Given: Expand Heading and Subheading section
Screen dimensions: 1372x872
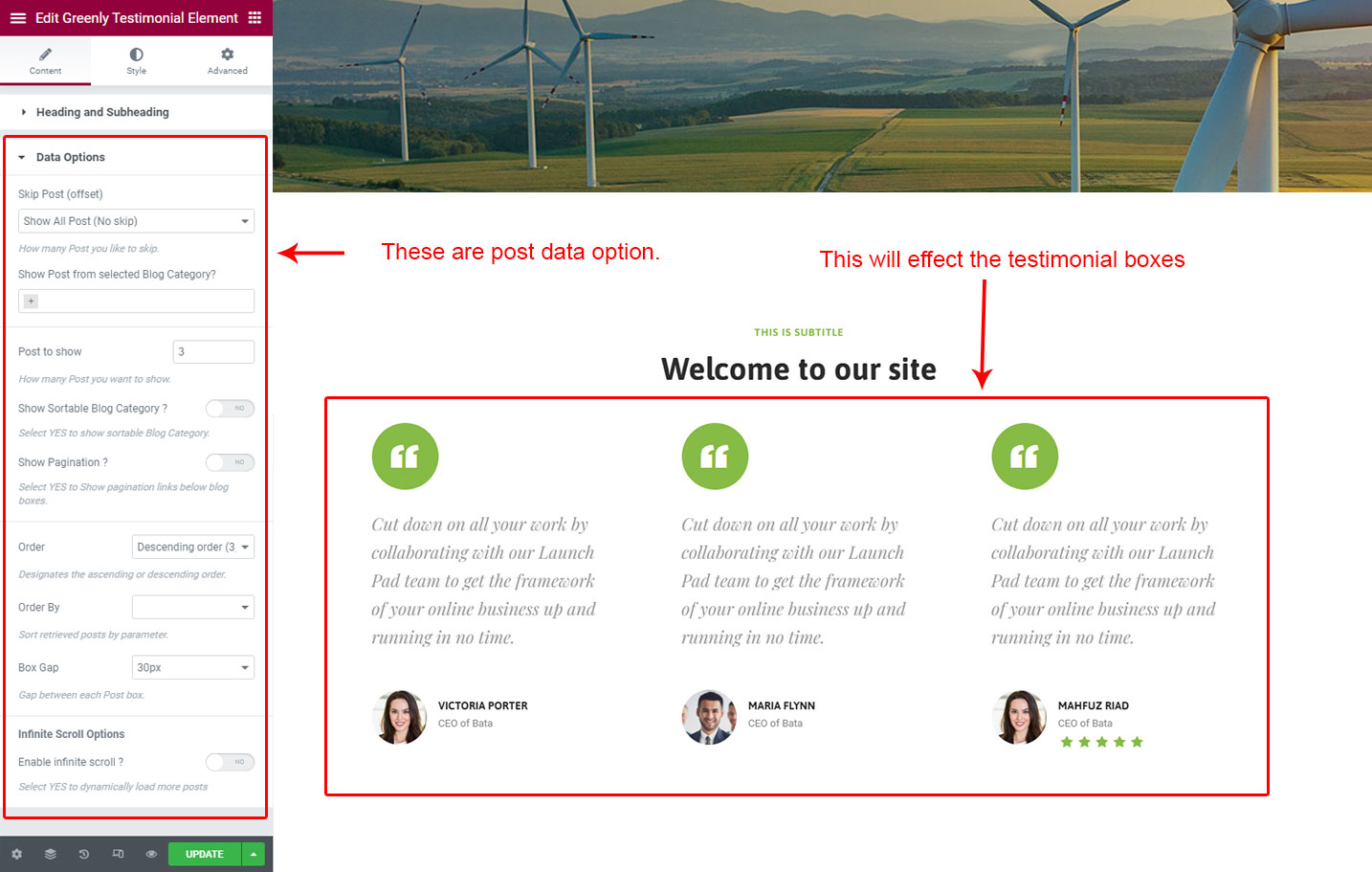Looking at the screenshot, I should [102, 112].
